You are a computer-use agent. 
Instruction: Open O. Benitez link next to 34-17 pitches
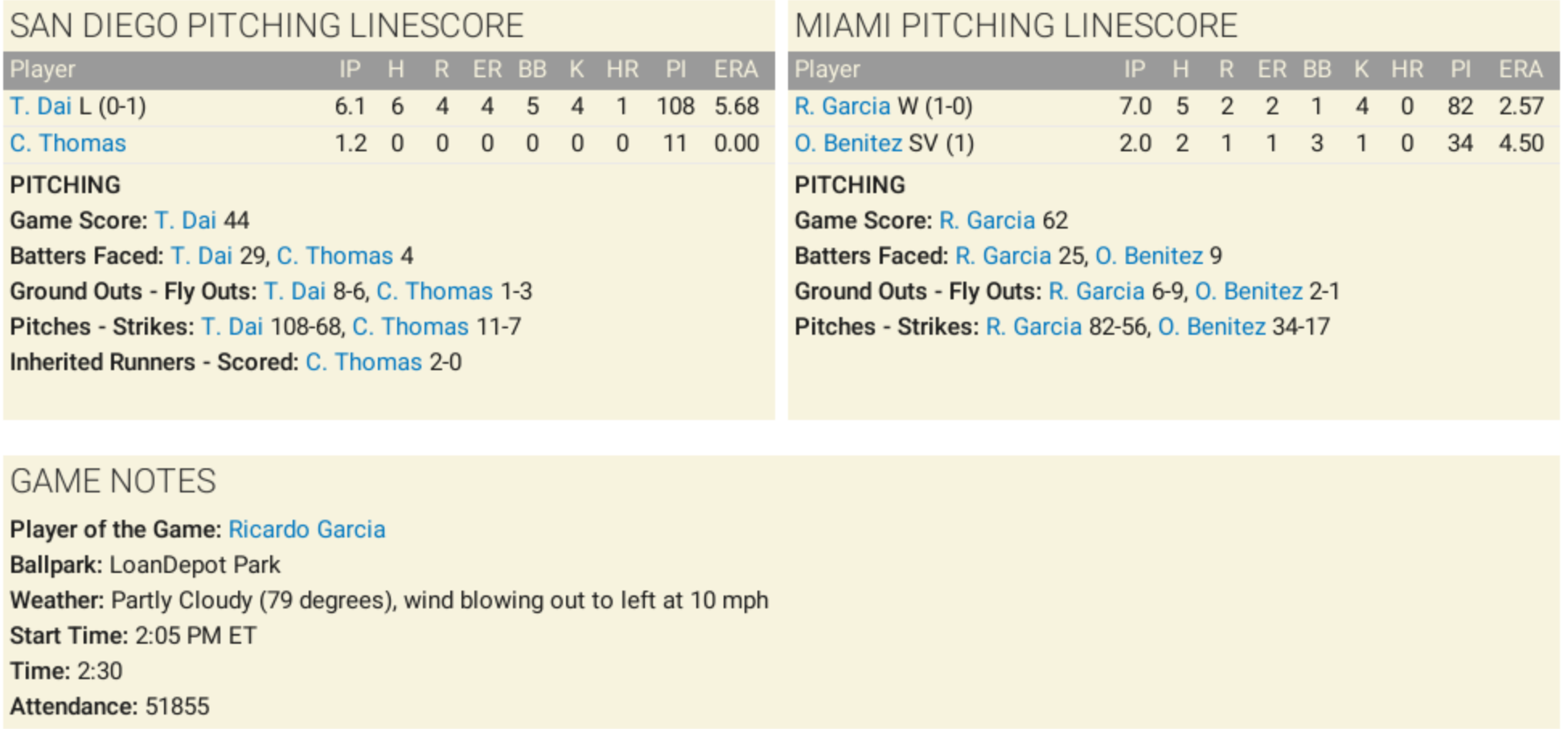1211,327
